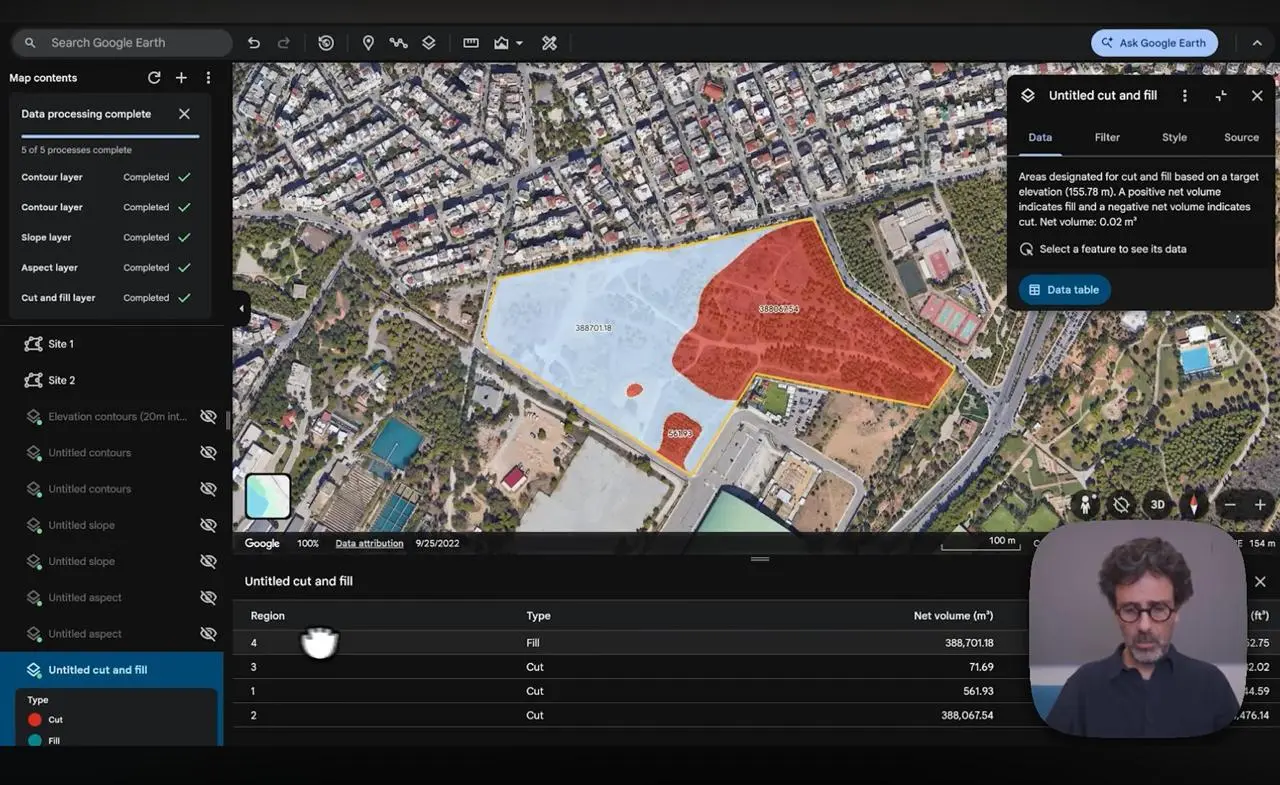Screen dimensions: 1280x785
Task: Switch the map to 3D view
Action: (x=1157, y=505)
